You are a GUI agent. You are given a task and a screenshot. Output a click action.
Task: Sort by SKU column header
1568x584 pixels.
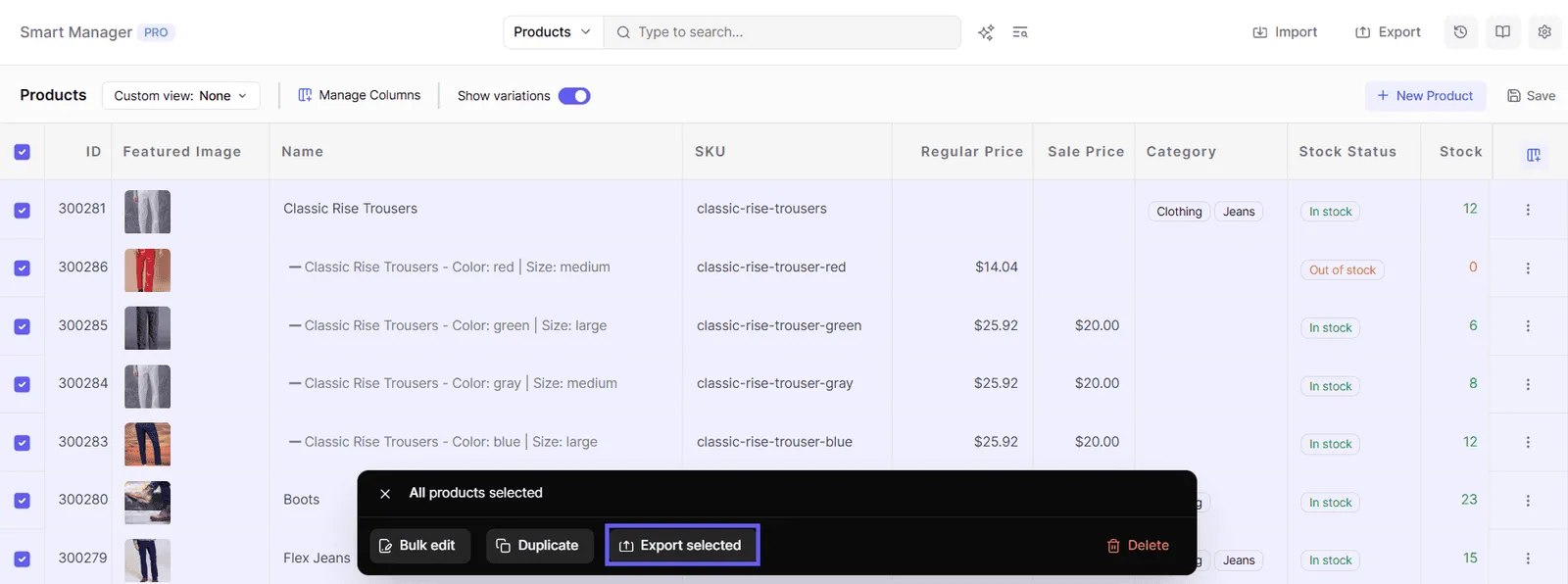710,152
